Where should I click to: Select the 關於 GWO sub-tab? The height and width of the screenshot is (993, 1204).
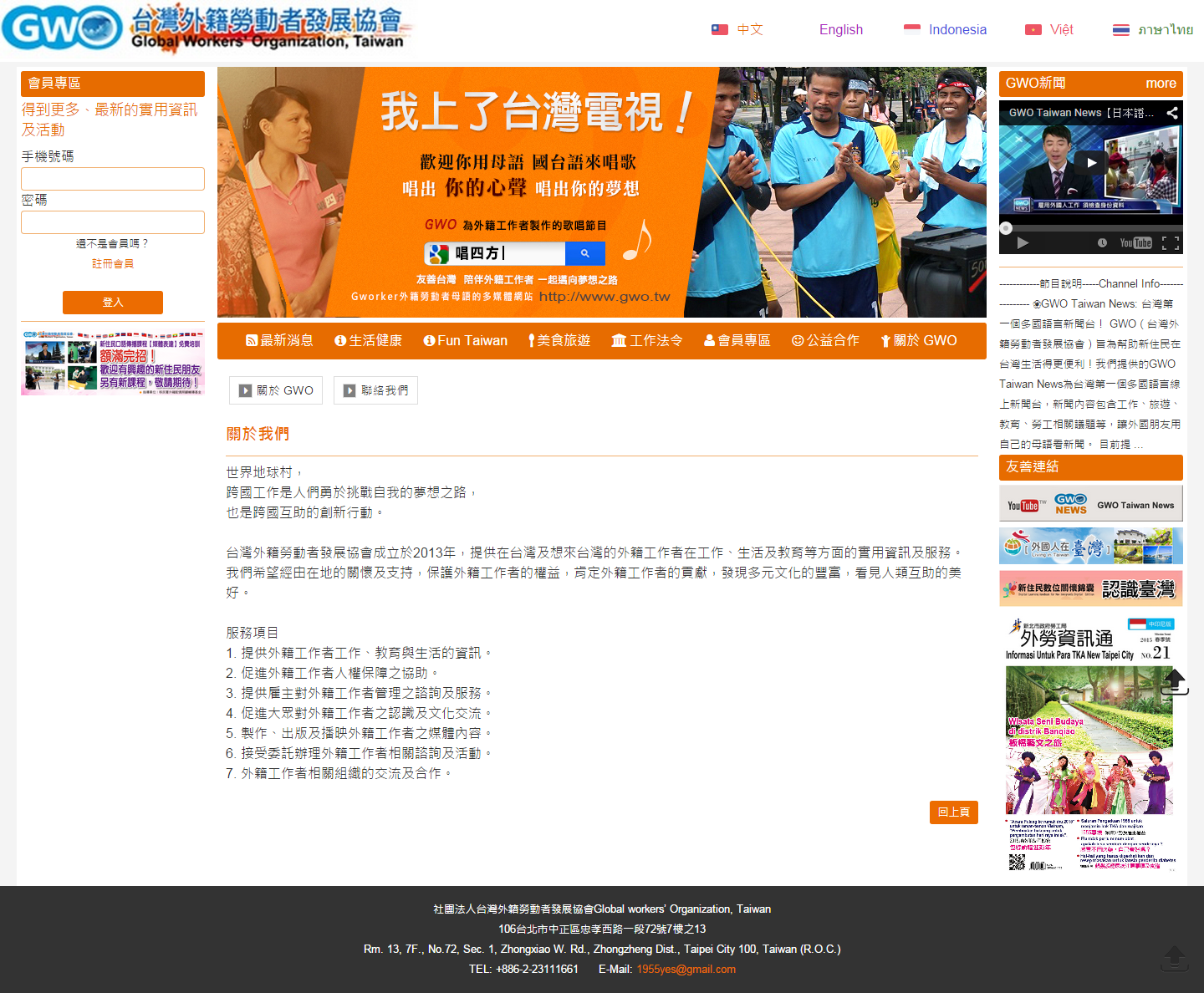tap(276, 390)
